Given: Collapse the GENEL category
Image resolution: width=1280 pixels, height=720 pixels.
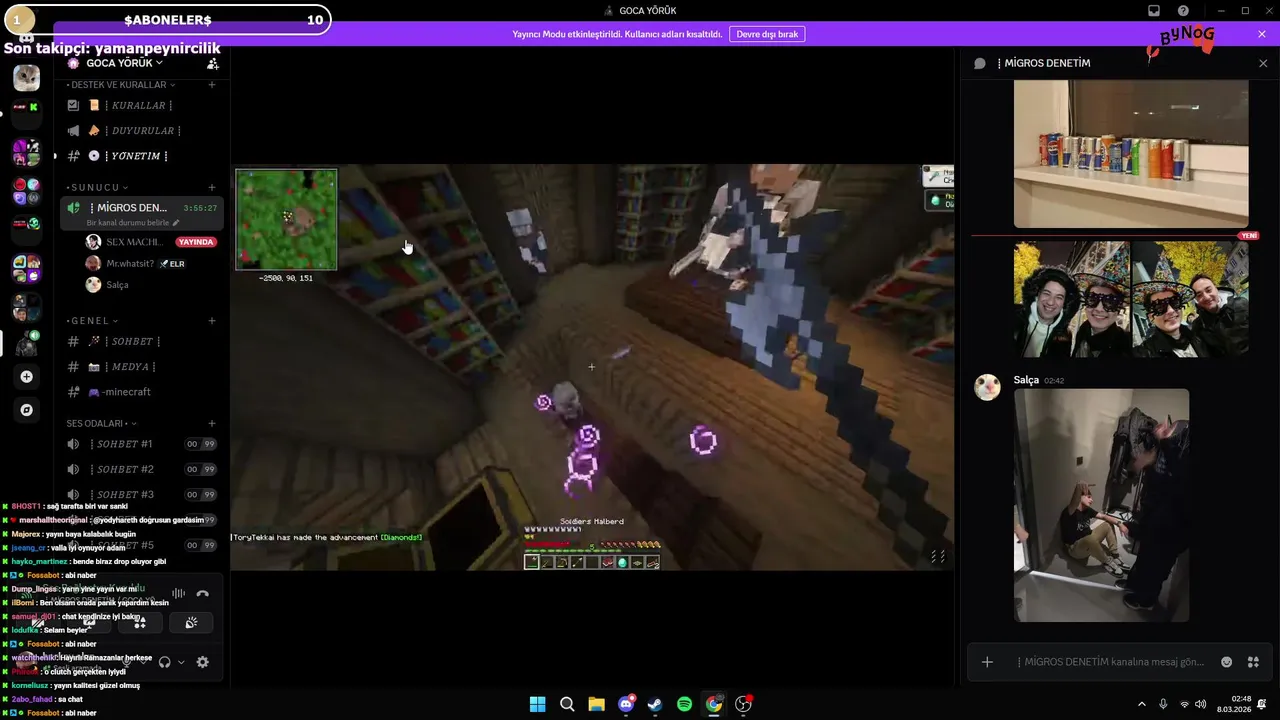Looking at the screenshot, I should (x=93, y=321).
